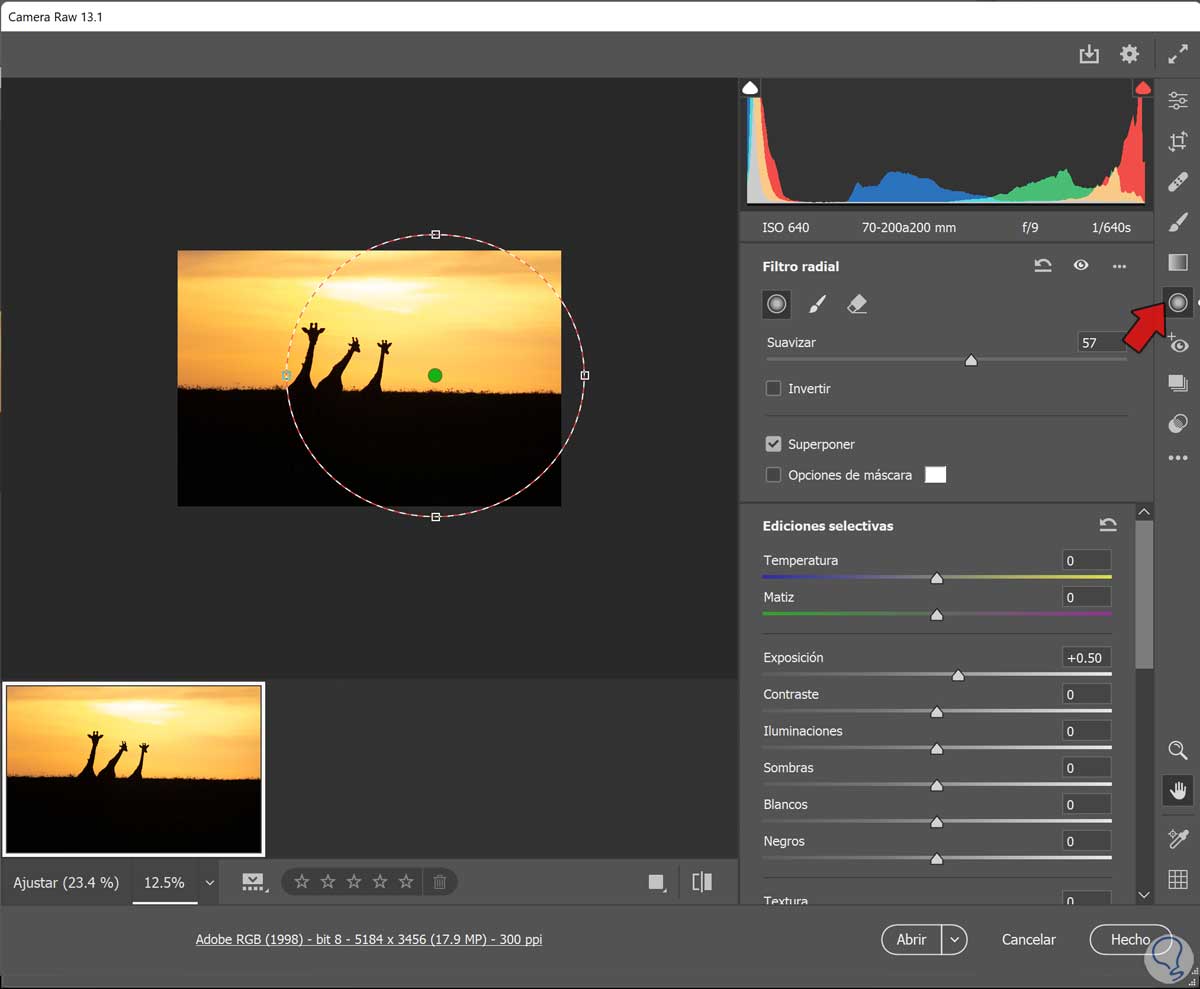The width and height of the screenshot is (1200, 989).
Task: Toggle Filtro radial visibility eye
Action: (1081, 266)
